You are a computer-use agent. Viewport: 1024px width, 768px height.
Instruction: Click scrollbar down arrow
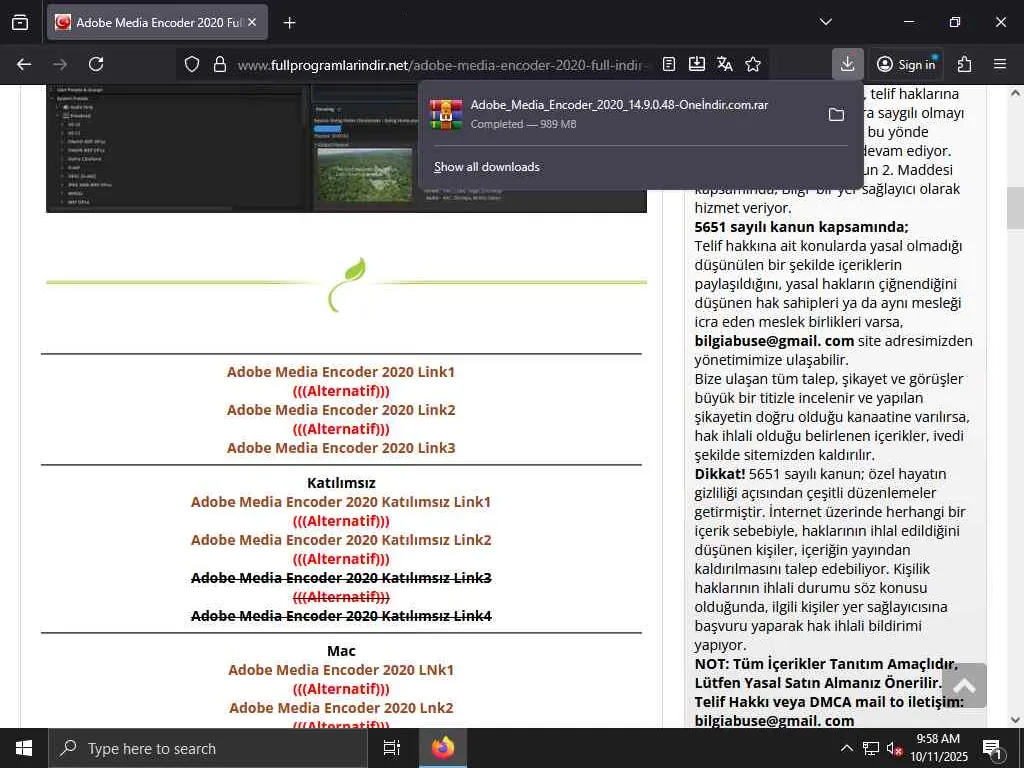[x=1016, y=720]
